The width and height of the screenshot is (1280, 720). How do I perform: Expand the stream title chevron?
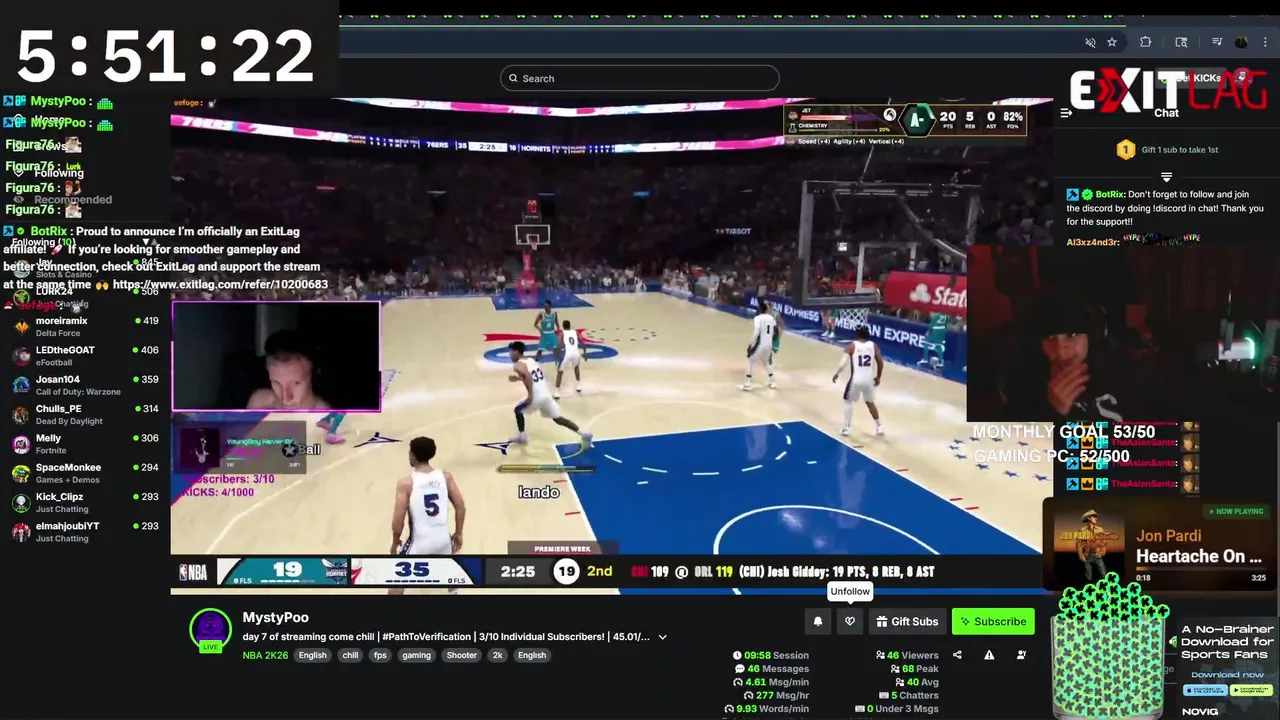pos(662,637)
